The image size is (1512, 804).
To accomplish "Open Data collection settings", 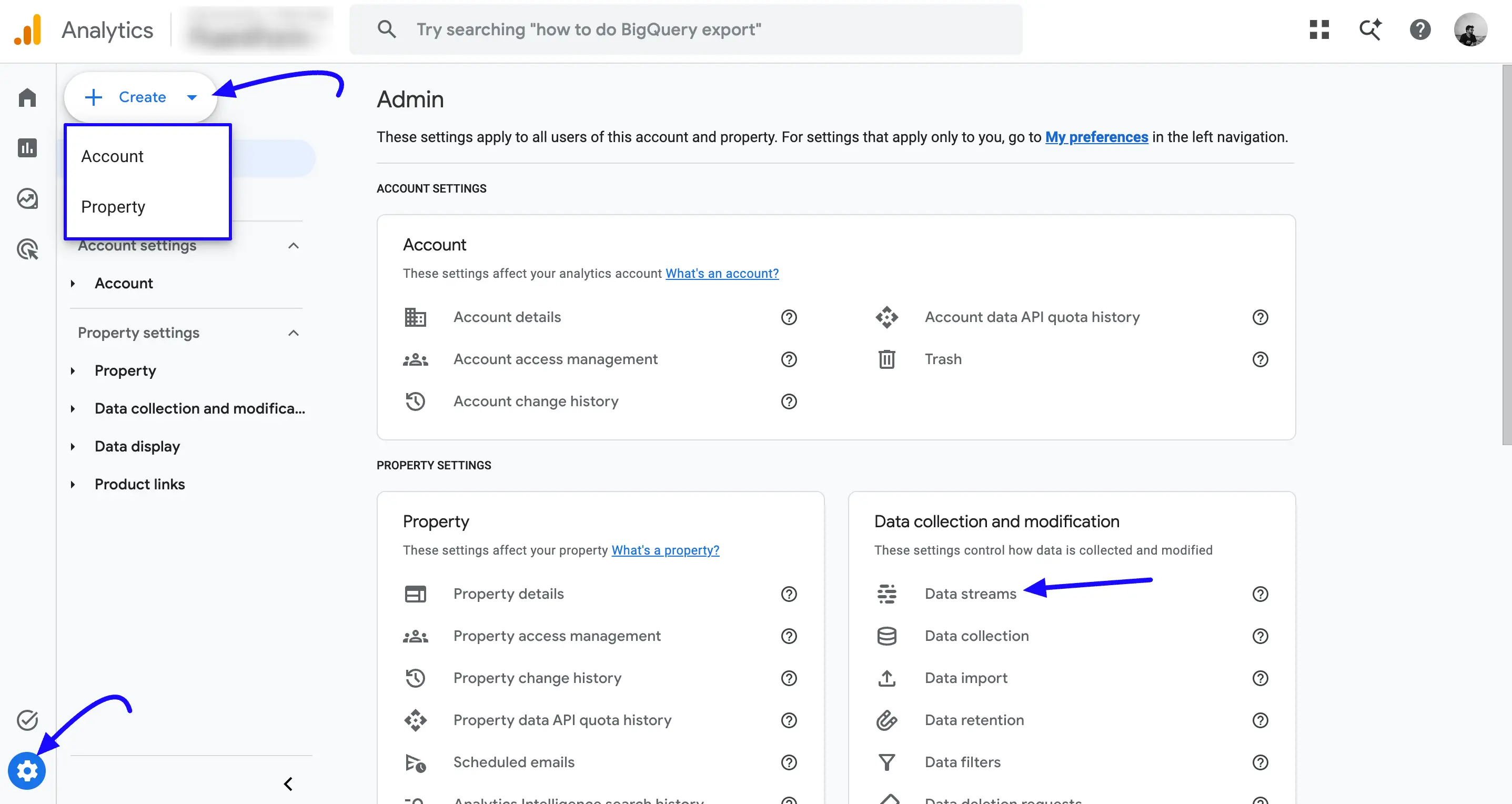I will coord(976,636).
